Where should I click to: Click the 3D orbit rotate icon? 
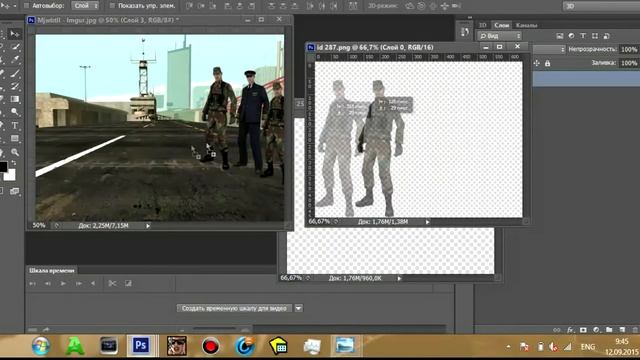click(409, 6)
